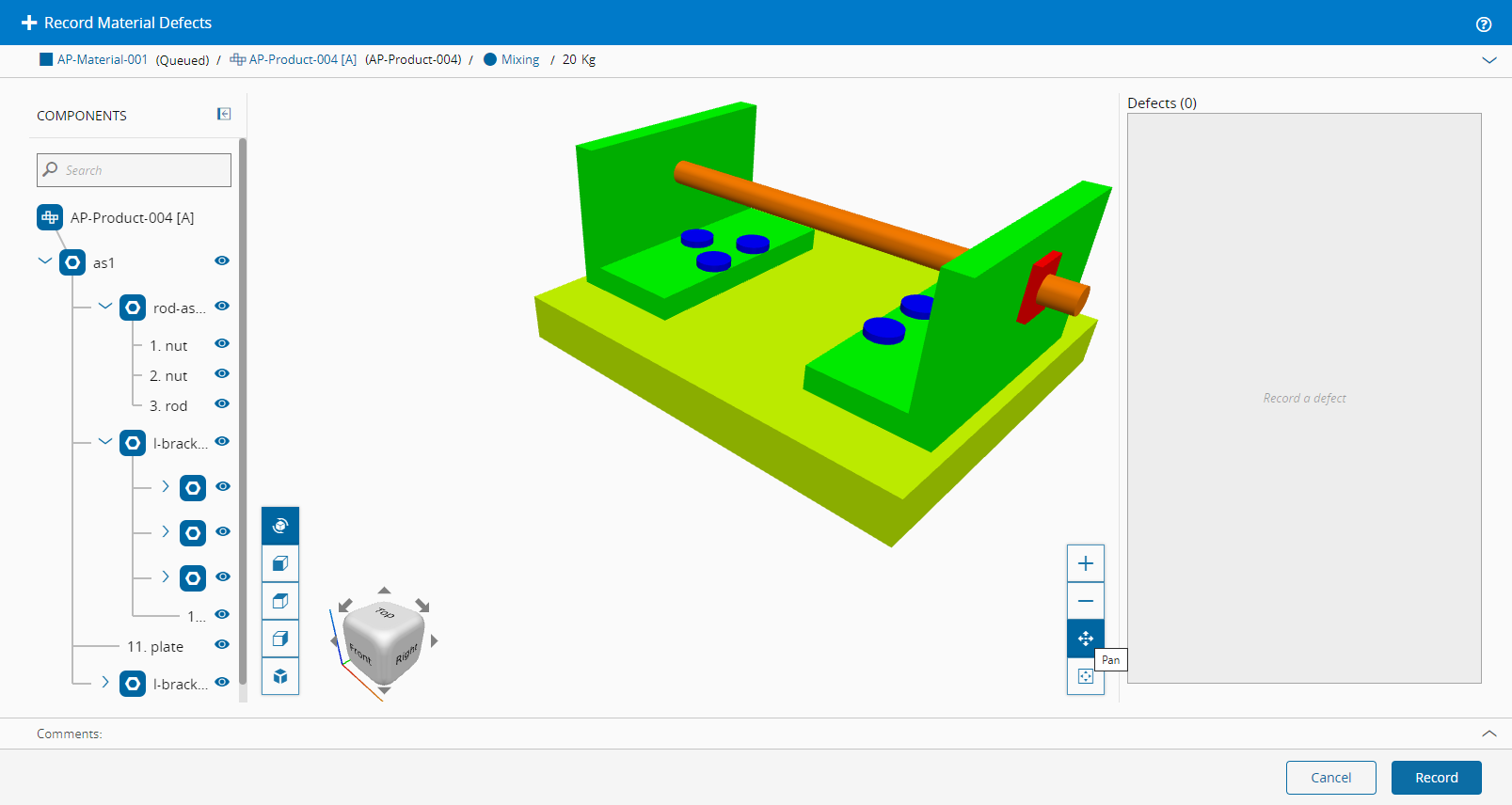Viewport: 1512px width, 805px height.
Task: Select the solid shaded cube display mode
Action: [280, 563]
